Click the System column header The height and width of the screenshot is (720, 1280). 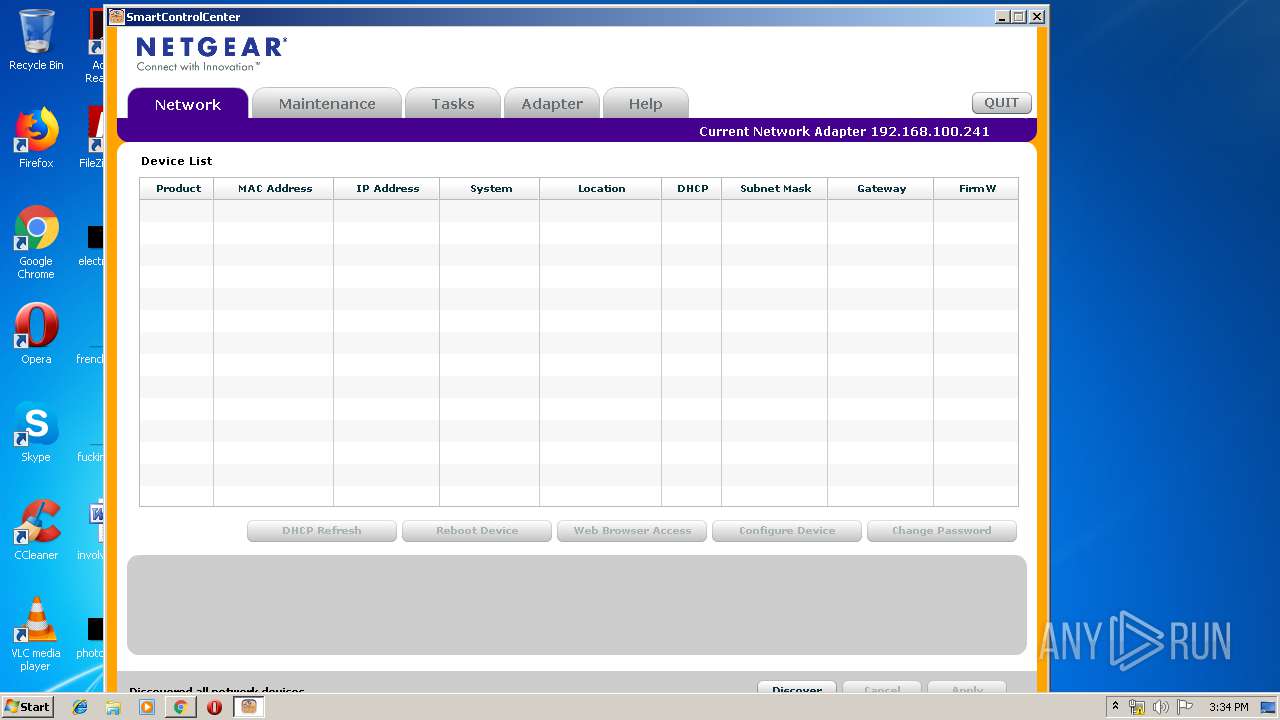[x=491, y=188]
